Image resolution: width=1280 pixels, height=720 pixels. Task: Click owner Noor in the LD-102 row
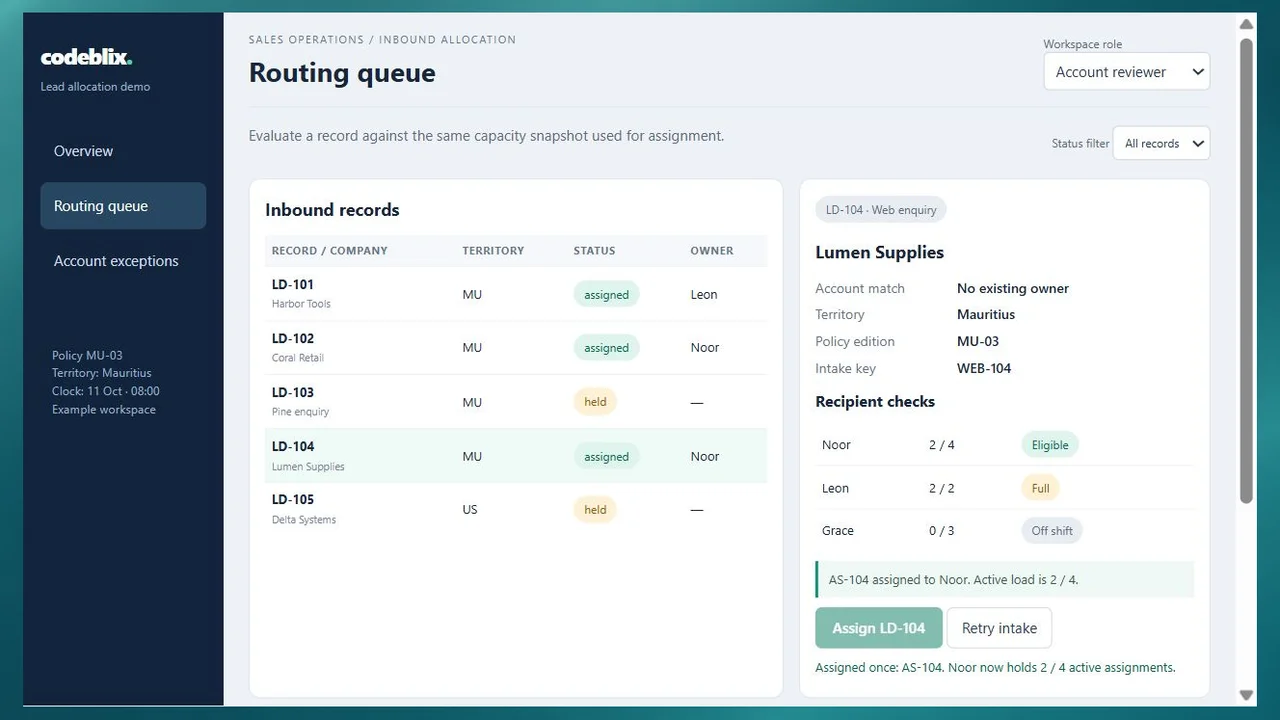[705, 348]
